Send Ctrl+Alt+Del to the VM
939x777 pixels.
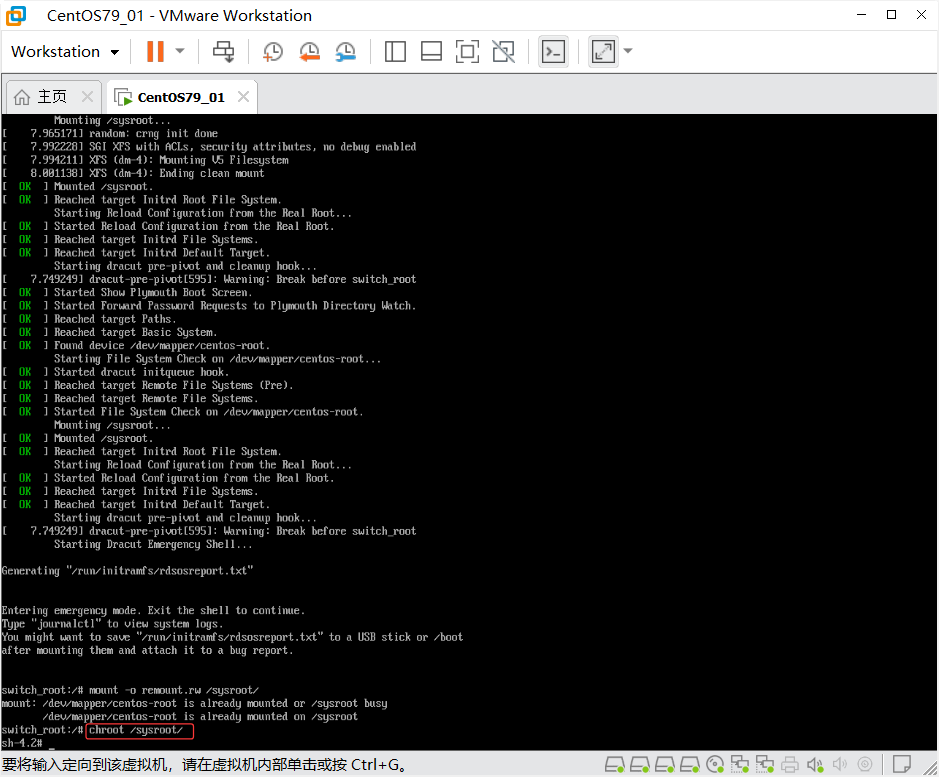pyautogui.click(x=224, y=52)
